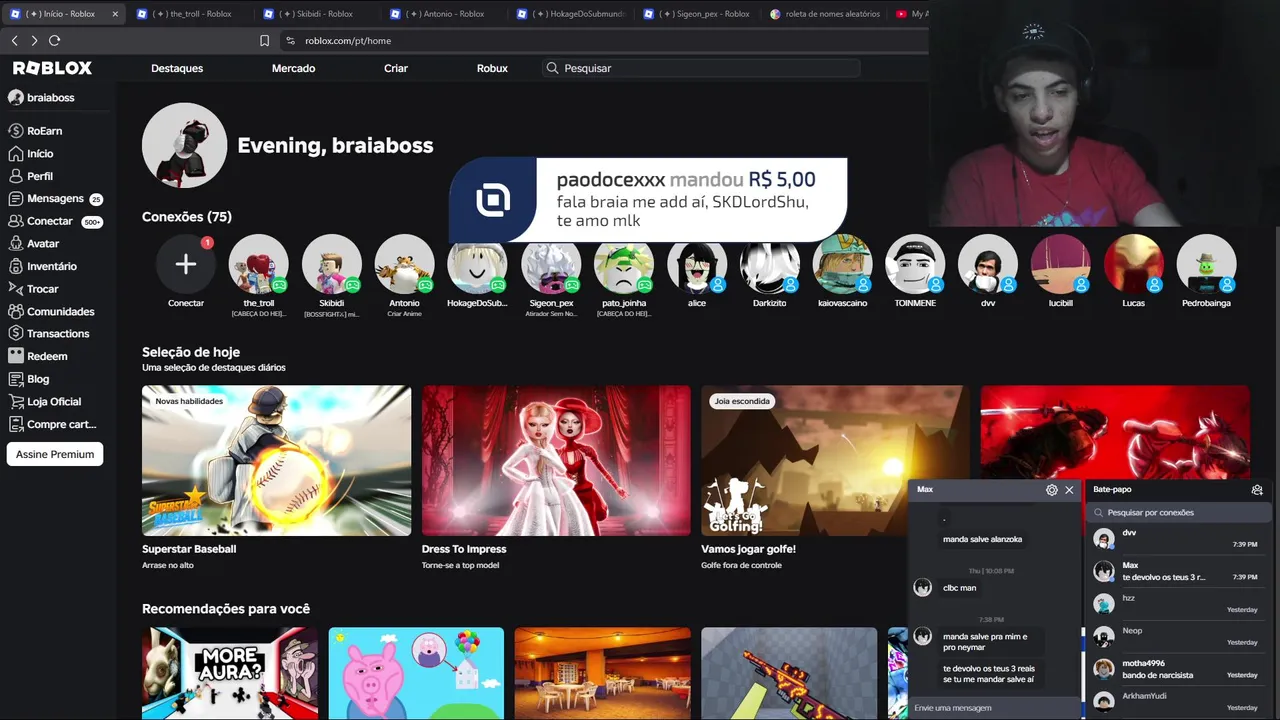Open ArkhamYudi conversation in Bate-papo
The width and height of the screenshot is (1280, 720).
pyautogui.click(x=1178, y=701)
